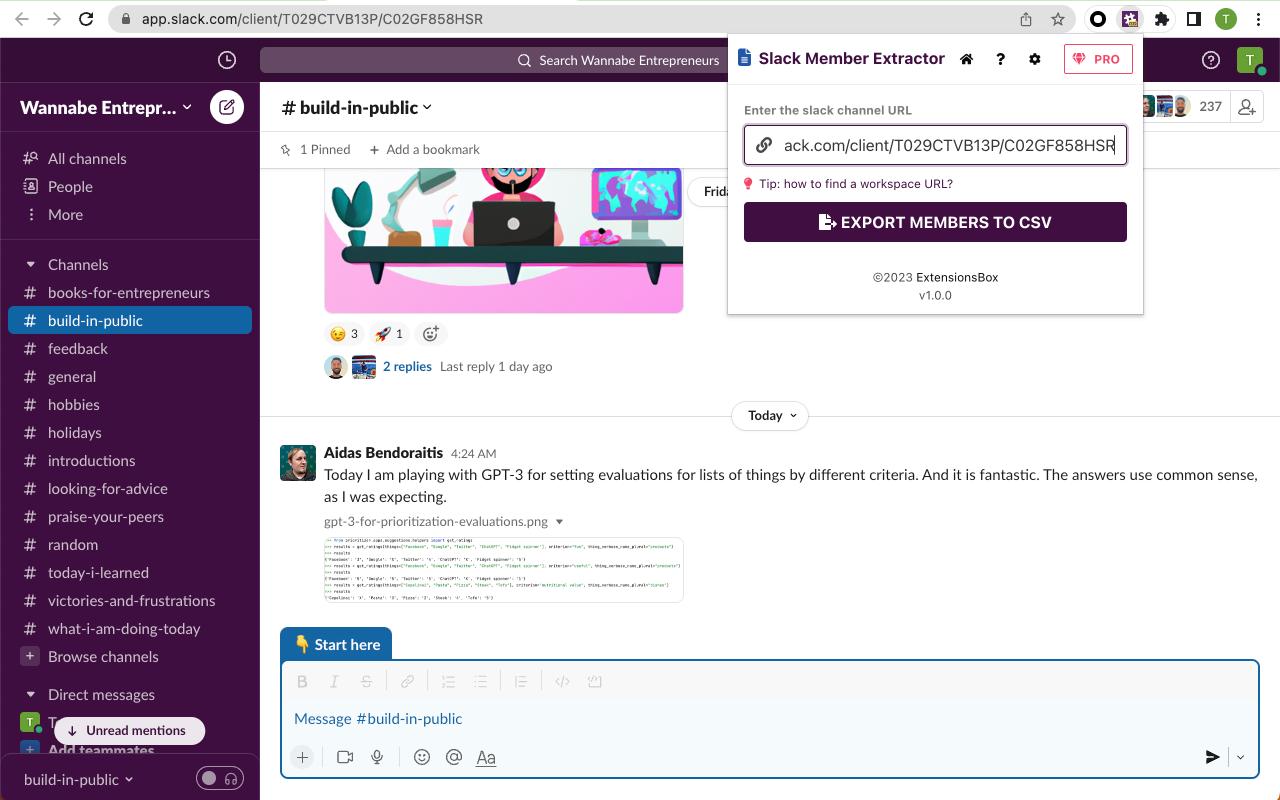Viewport: 1280px width, 800px height.
Task: Open the Today date navigation dropdown
Action: pos(770,415)
